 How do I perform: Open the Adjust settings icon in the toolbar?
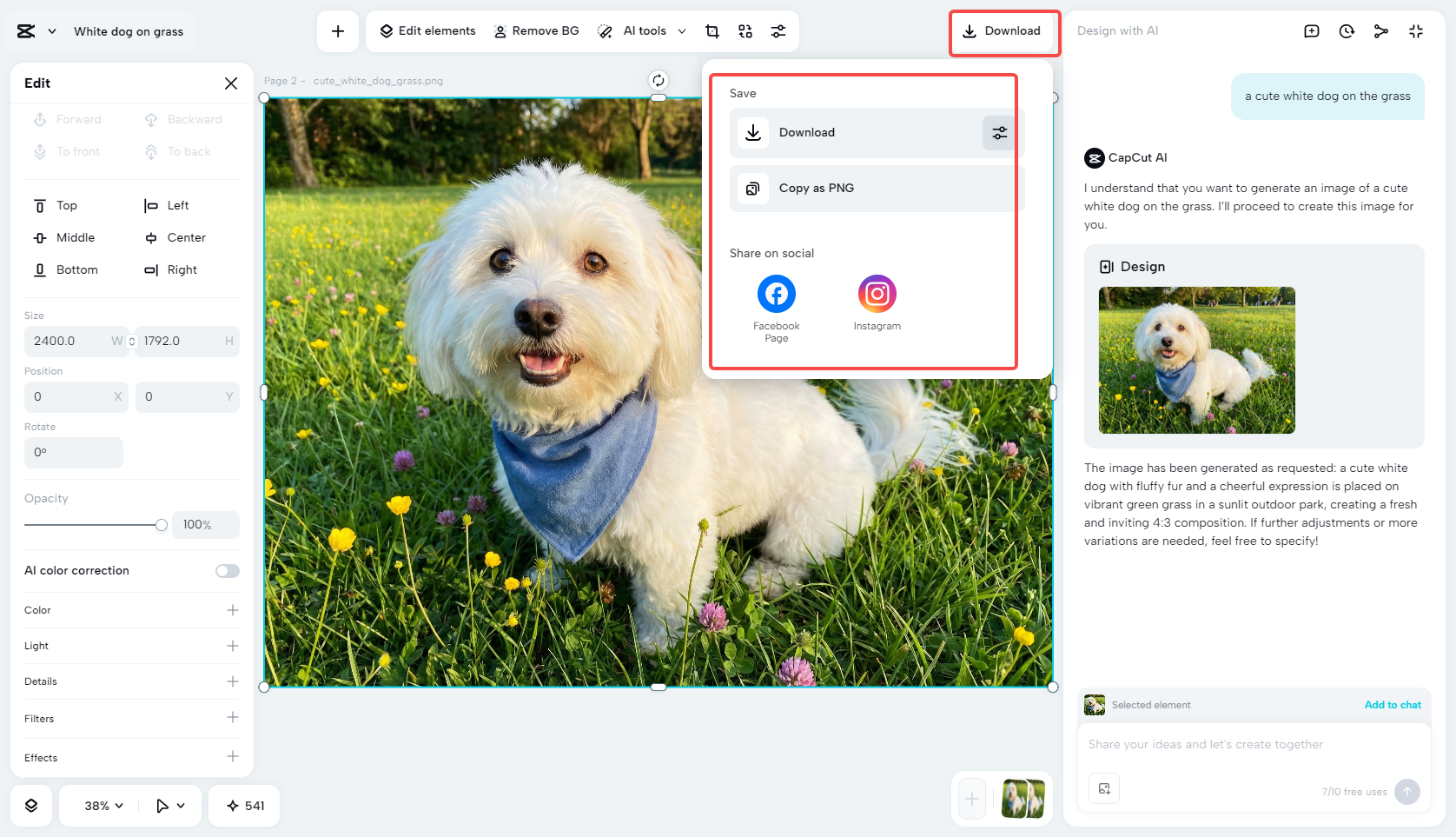778,30
